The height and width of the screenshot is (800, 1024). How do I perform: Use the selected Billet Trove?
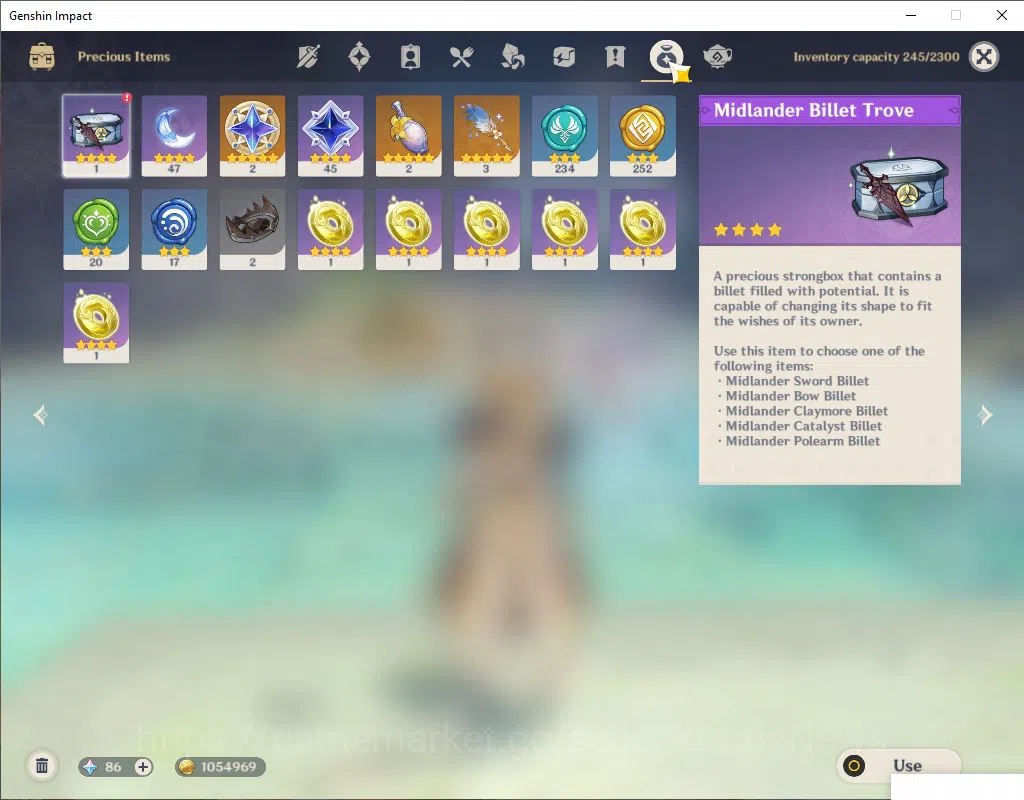coord(899,765)
